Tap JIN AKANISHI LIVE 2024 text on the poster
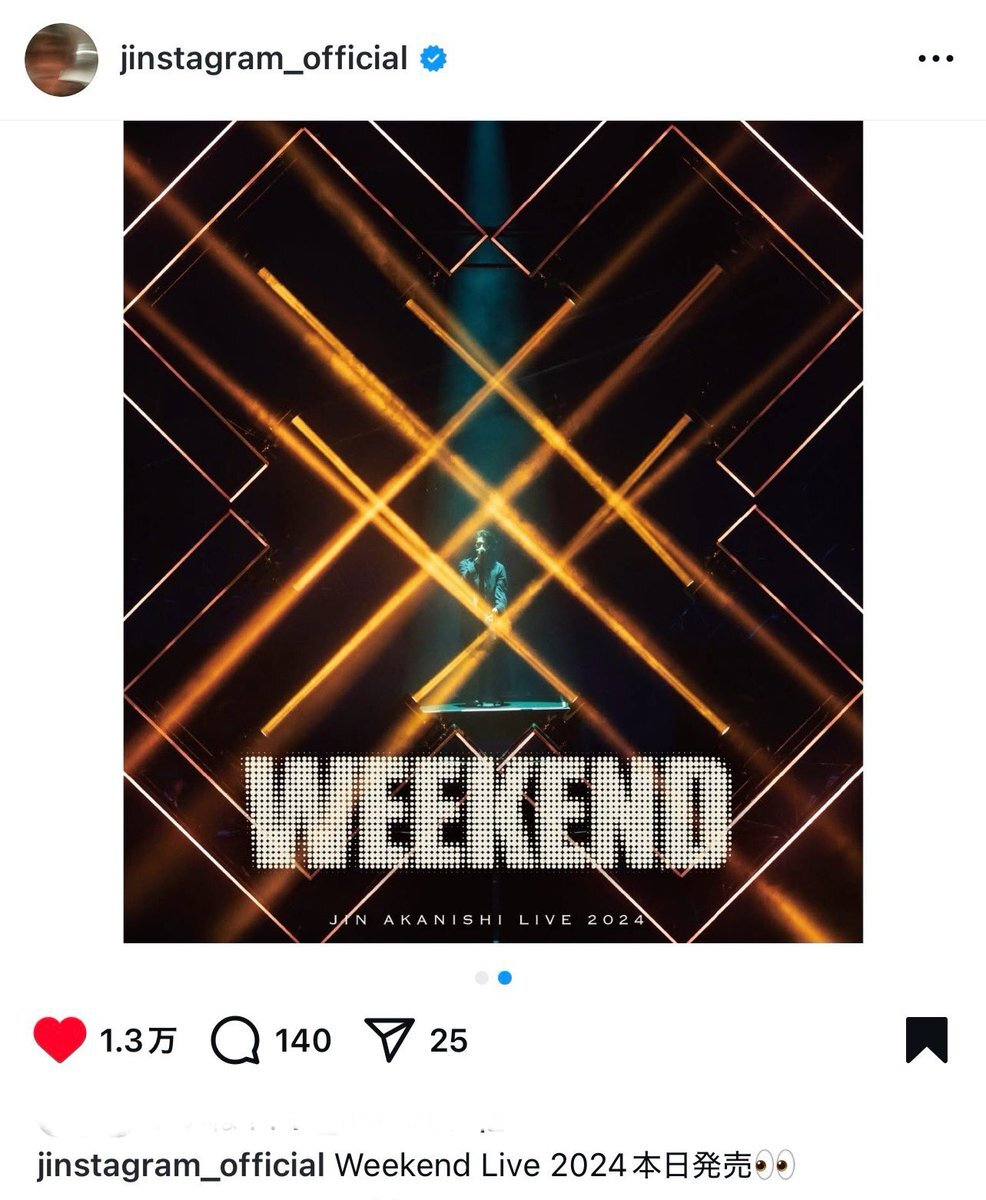 (x=487, y=920)
